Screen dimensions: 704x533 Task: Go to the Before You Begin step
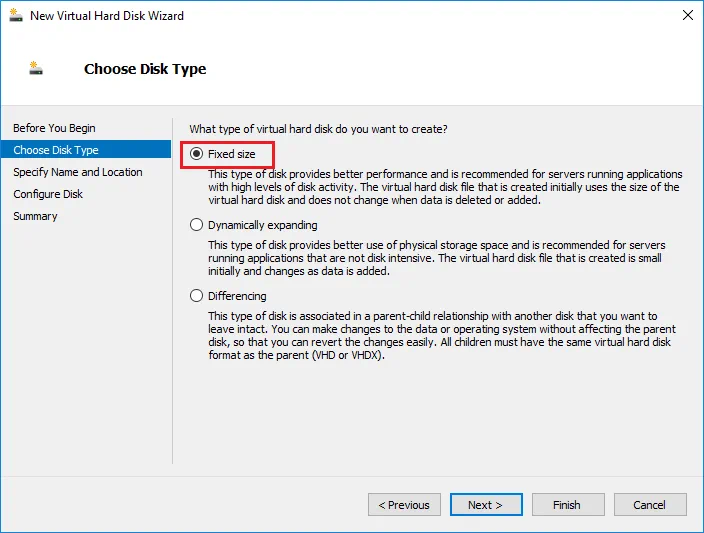pos(54,128)
